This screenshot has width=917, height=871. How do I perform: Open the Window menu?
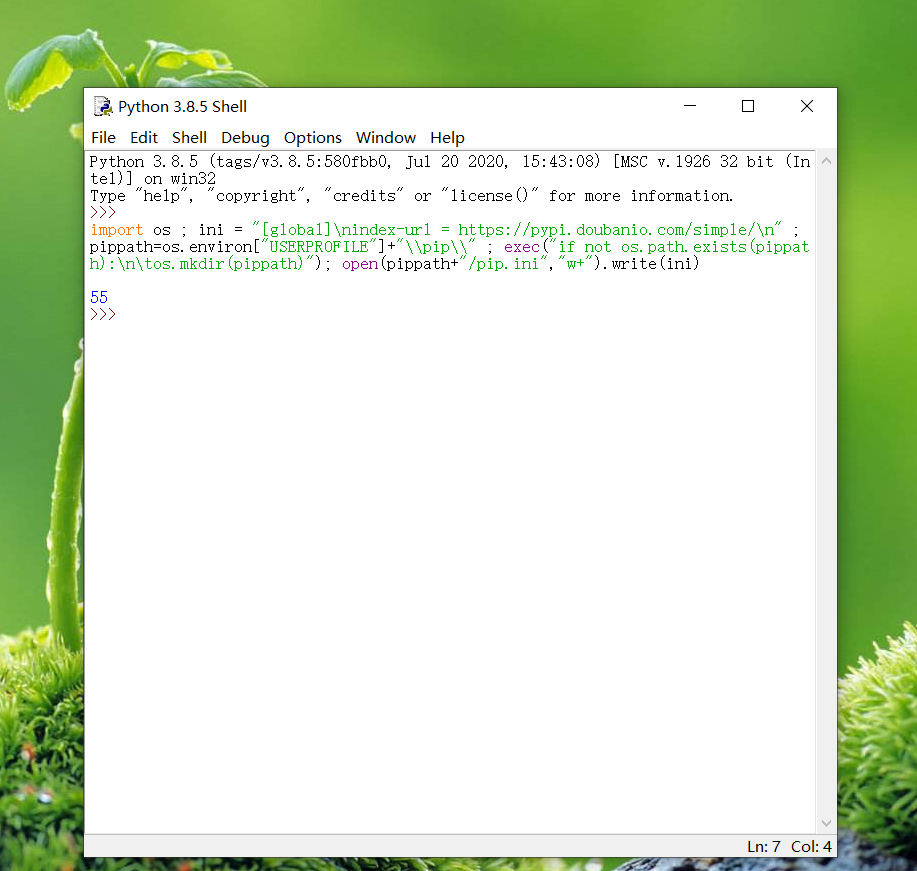coord(386,137)
